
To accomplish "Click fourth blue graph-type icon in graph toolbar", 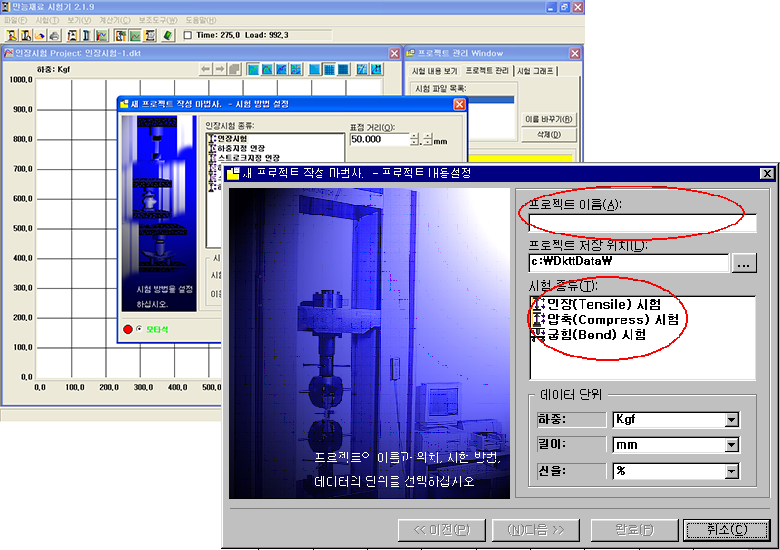I will (295, 69).
